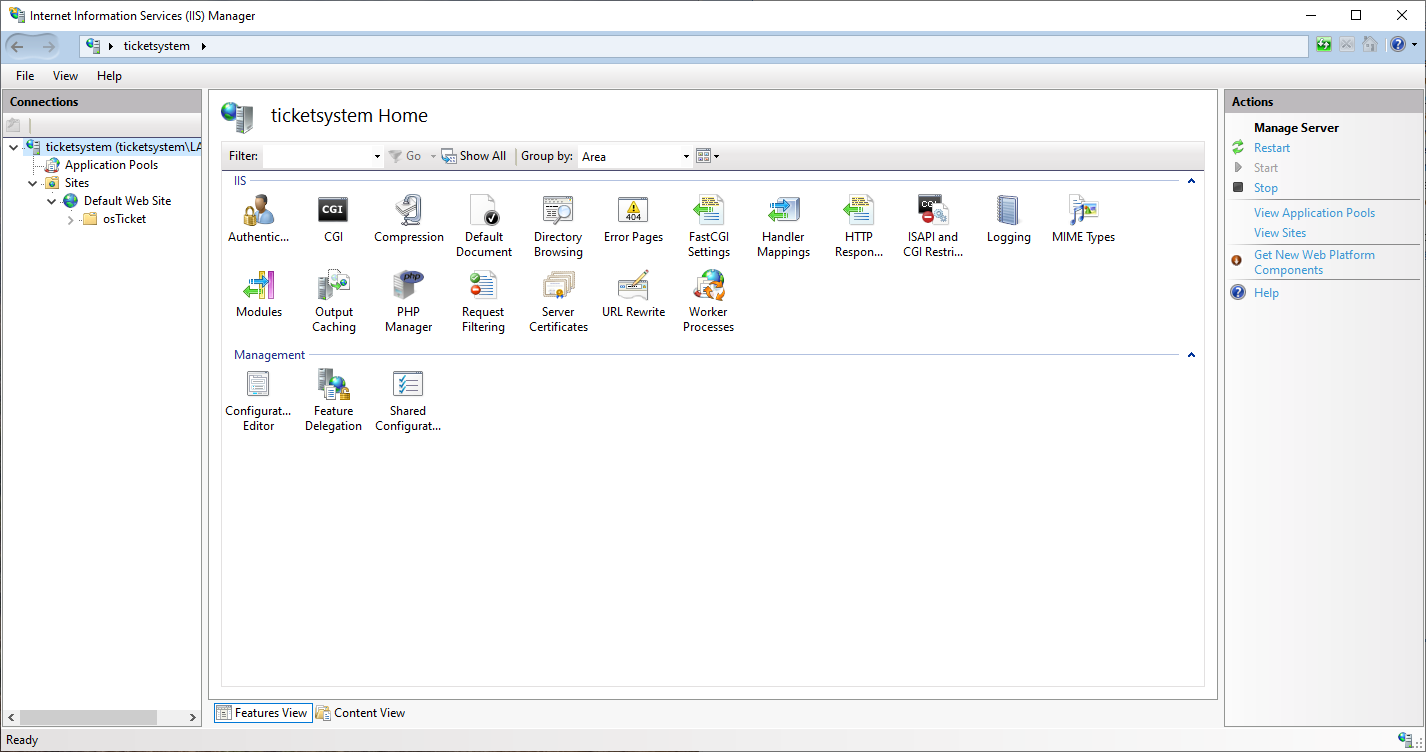1426x752 pixels.
Task: Open Handler Mappings feature
Action: [783, 227]
